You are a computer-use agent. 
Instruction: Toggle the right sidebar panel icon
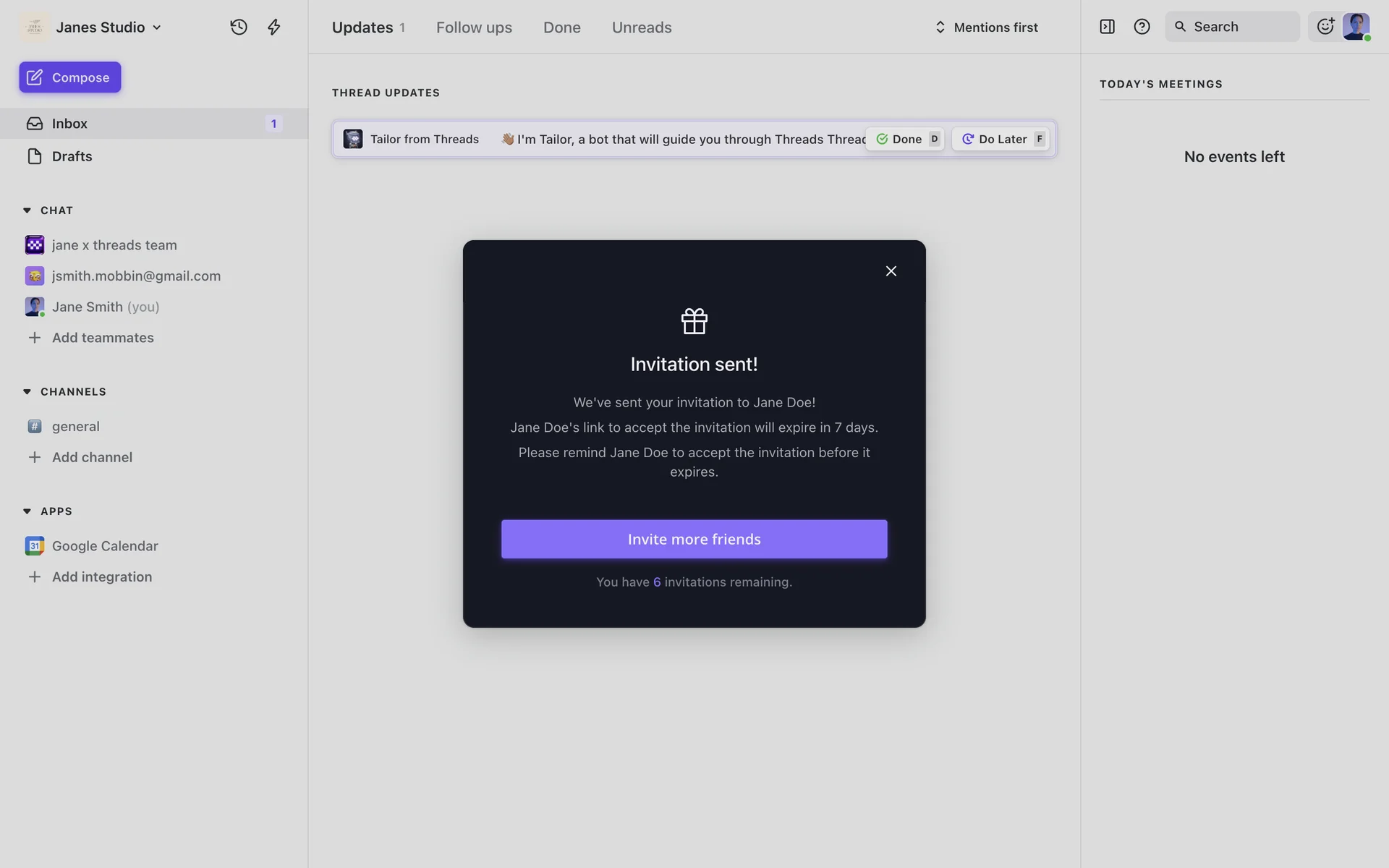(x=1107, y=27)
